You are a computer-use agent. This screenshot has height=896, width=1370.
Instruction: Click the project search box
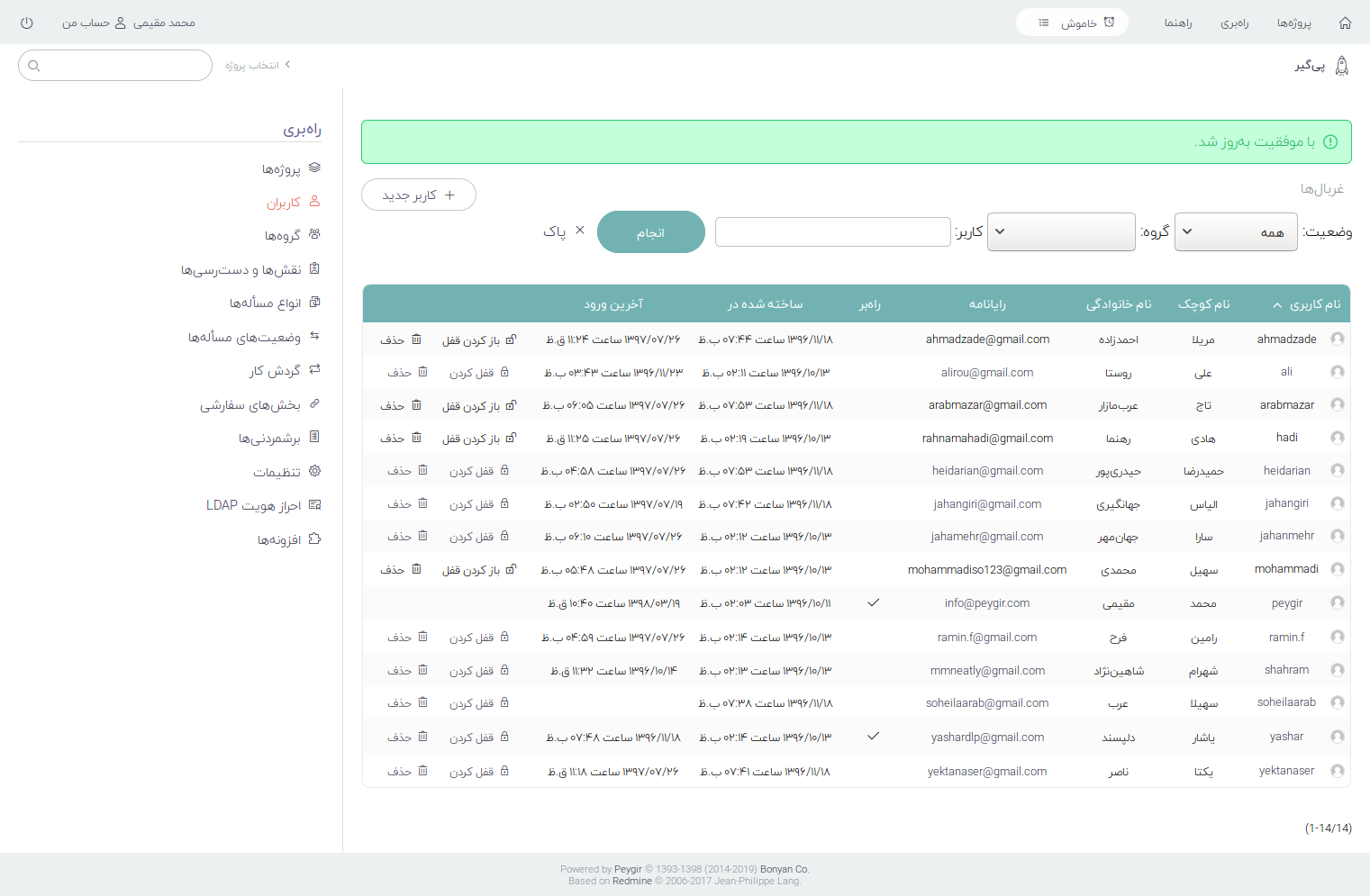115,66
